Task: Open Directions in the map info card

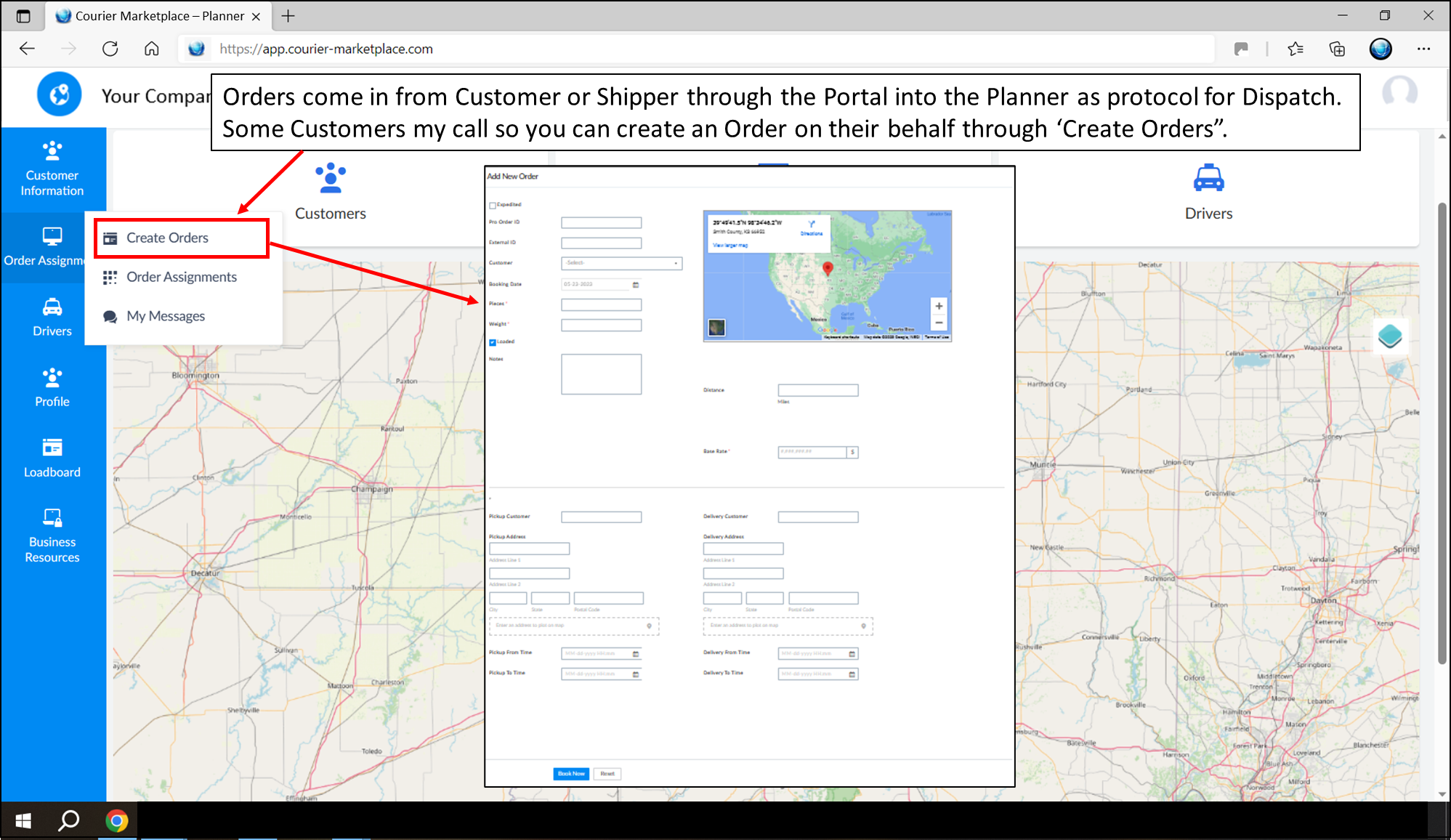Action: (812, 228)
